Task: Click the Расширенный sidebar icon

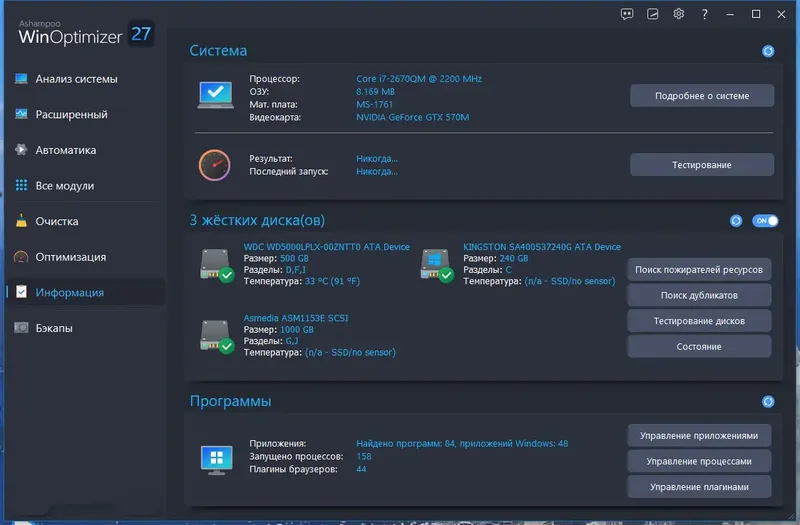Action: click(21, 114)
